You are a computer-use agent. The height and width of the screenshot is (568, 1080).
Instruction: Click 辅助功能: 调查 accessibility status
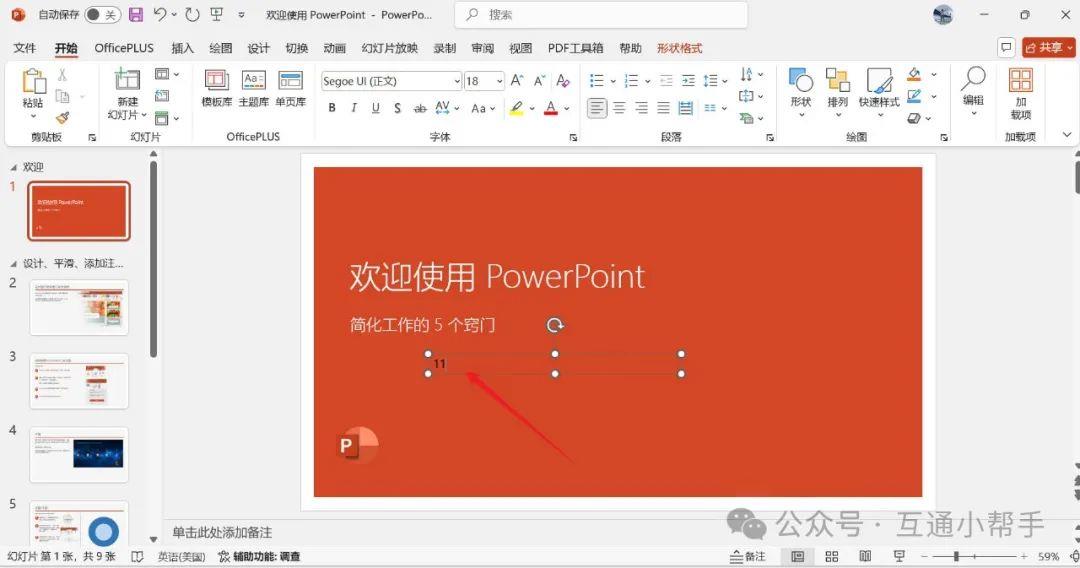(259, 556)
